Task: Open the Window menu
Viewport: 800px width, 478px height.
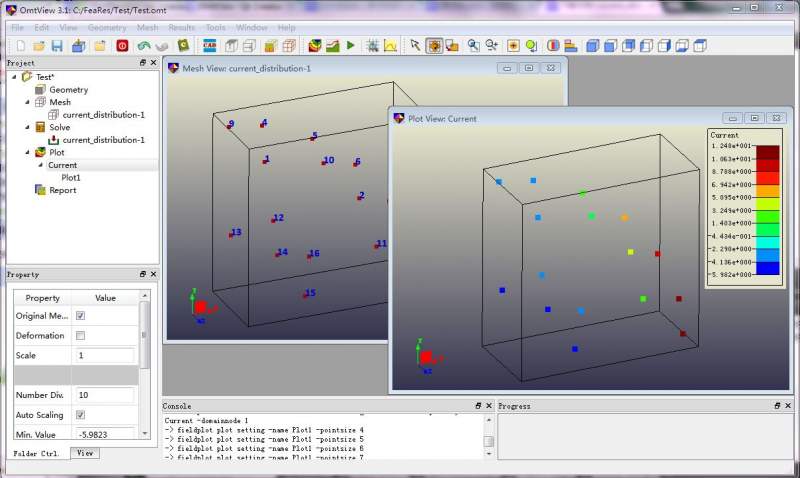Action: [x=252, y=28]
